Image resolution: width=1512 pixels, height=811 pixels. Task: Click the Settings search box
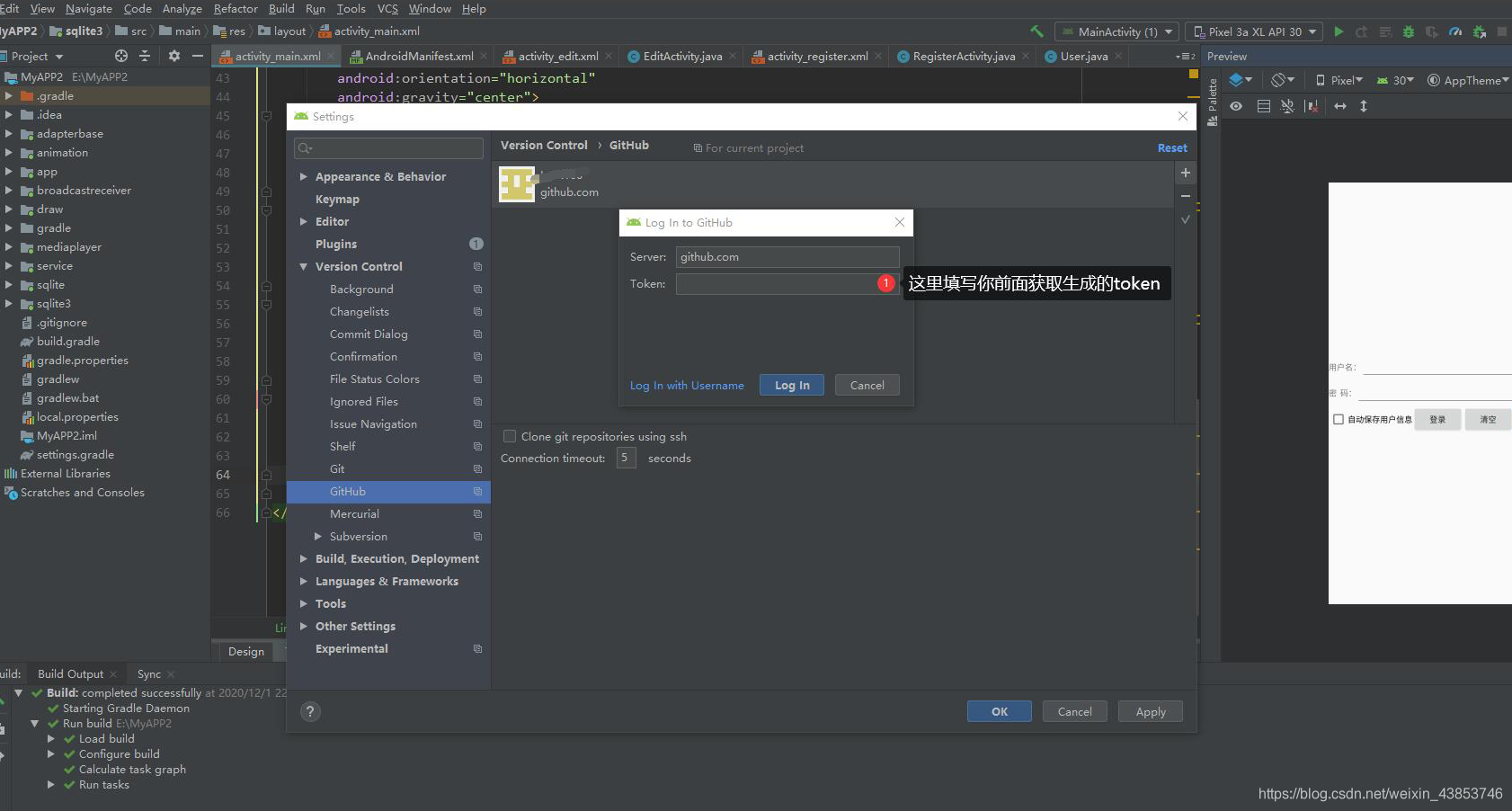click(388, 148)
